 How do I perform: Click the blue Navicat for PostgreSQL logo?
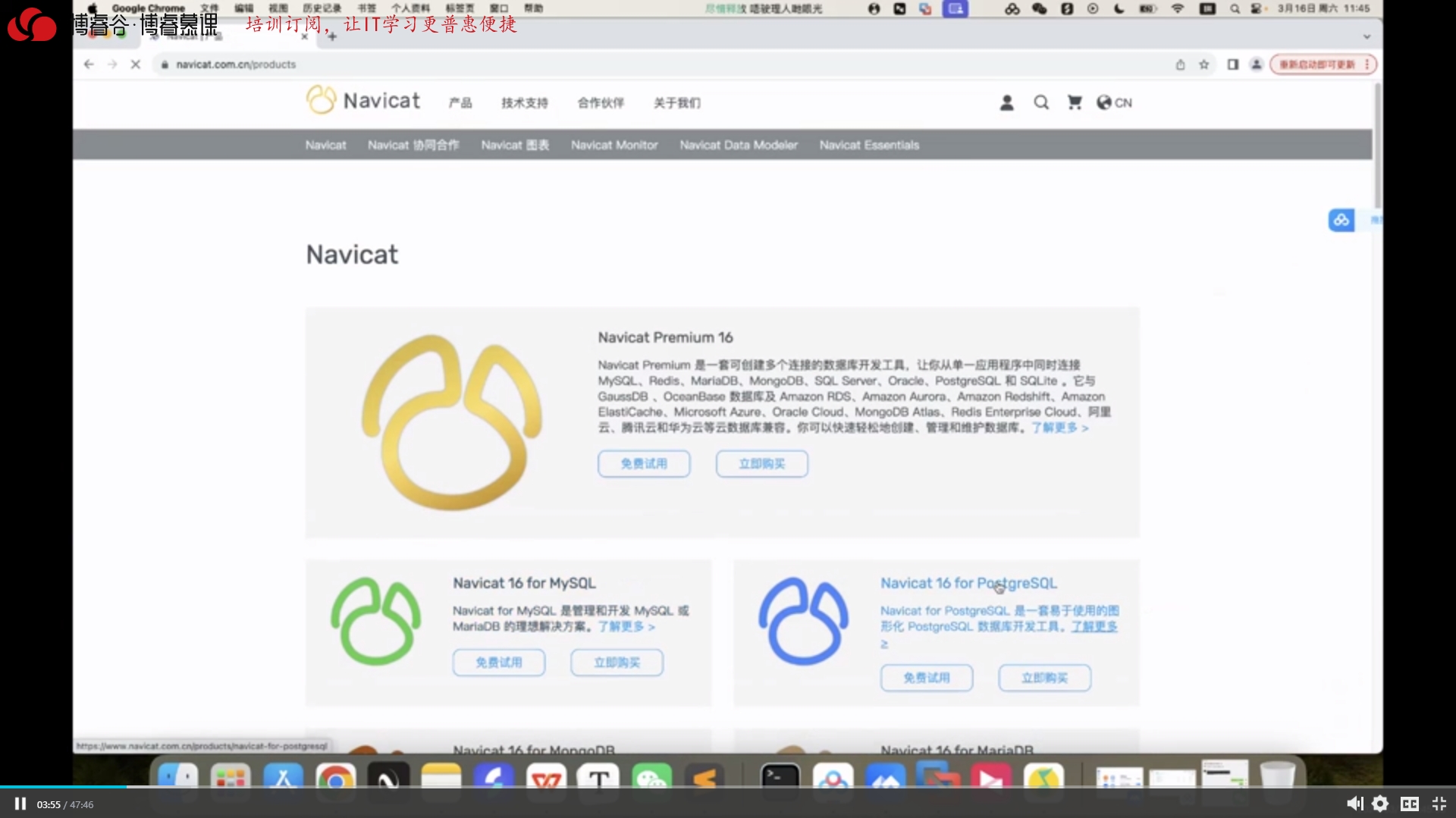click(804, 622)
